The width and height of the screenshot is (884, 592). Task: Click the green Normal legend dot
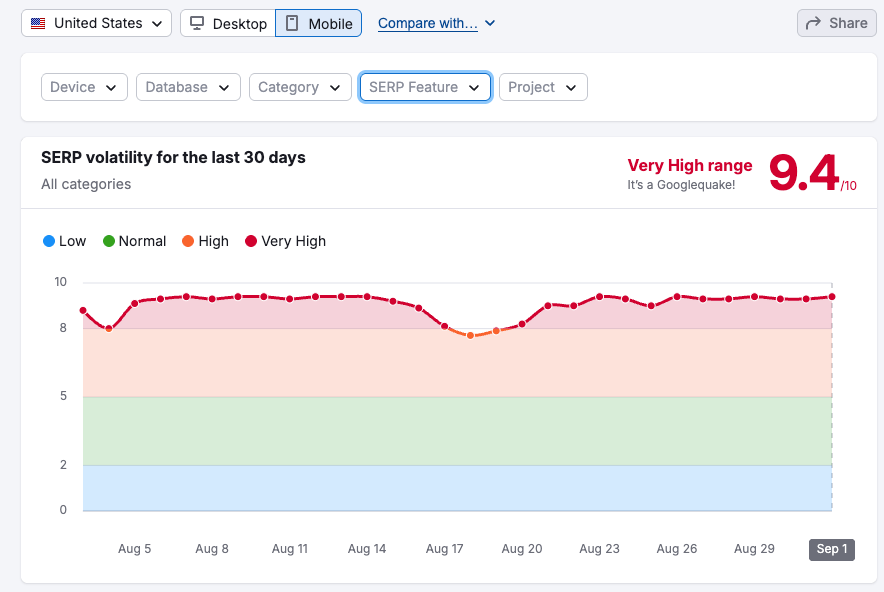(109, 241)
